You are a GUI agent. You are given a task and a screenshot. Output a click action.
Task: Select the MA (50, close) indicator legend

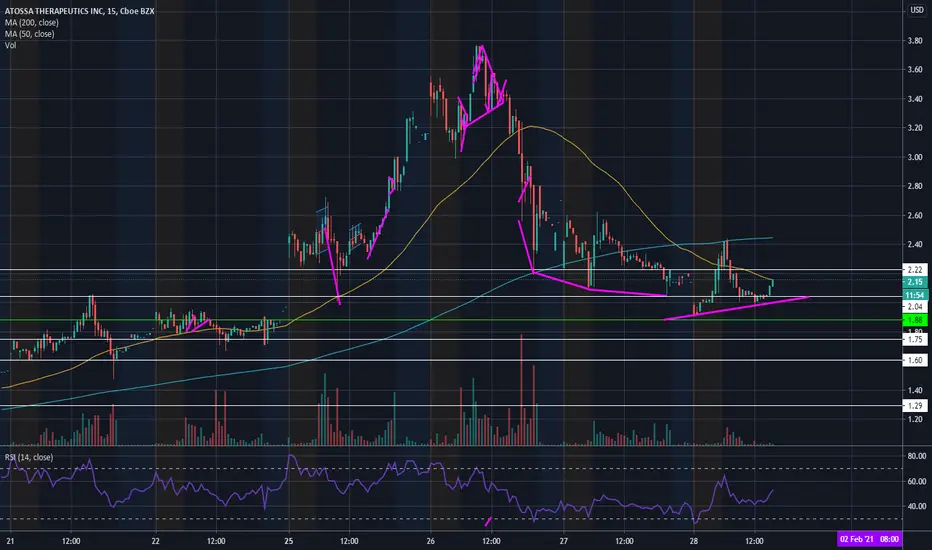30,34
